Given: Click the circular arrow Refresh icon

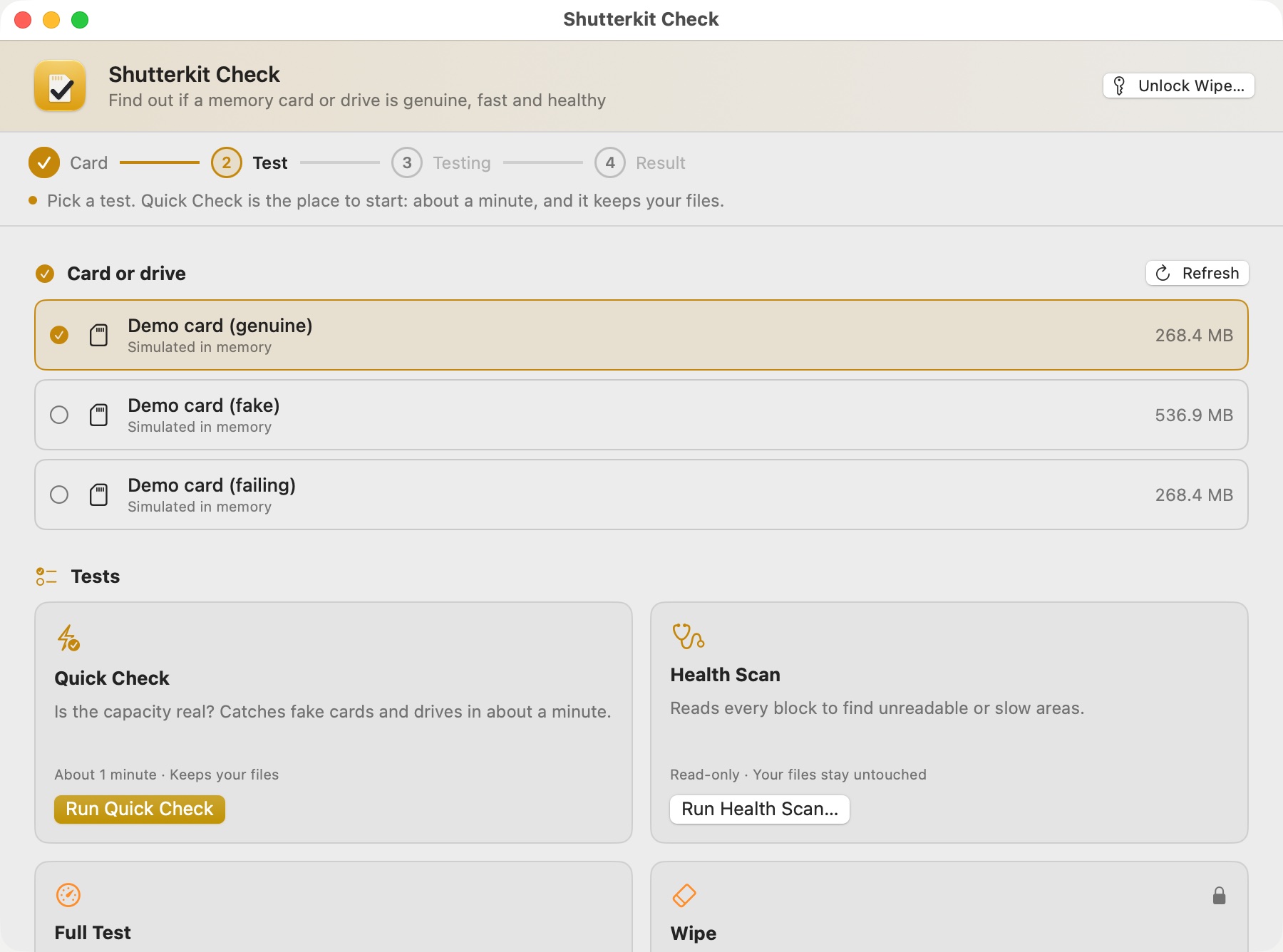Looking at the screenshot, I should (1163, 273).
